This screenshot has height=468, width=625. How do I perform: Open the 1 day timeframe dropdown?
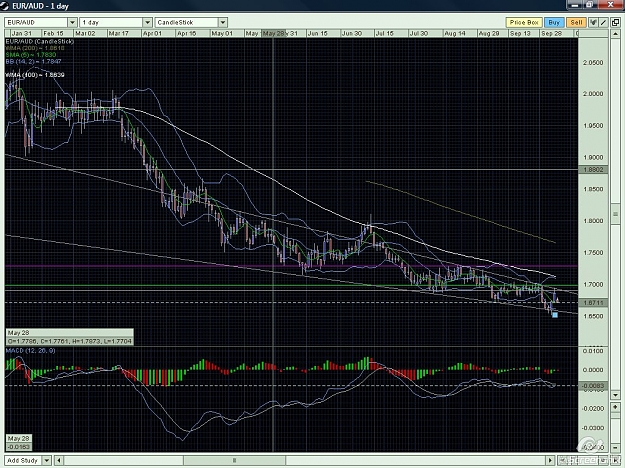147,22
